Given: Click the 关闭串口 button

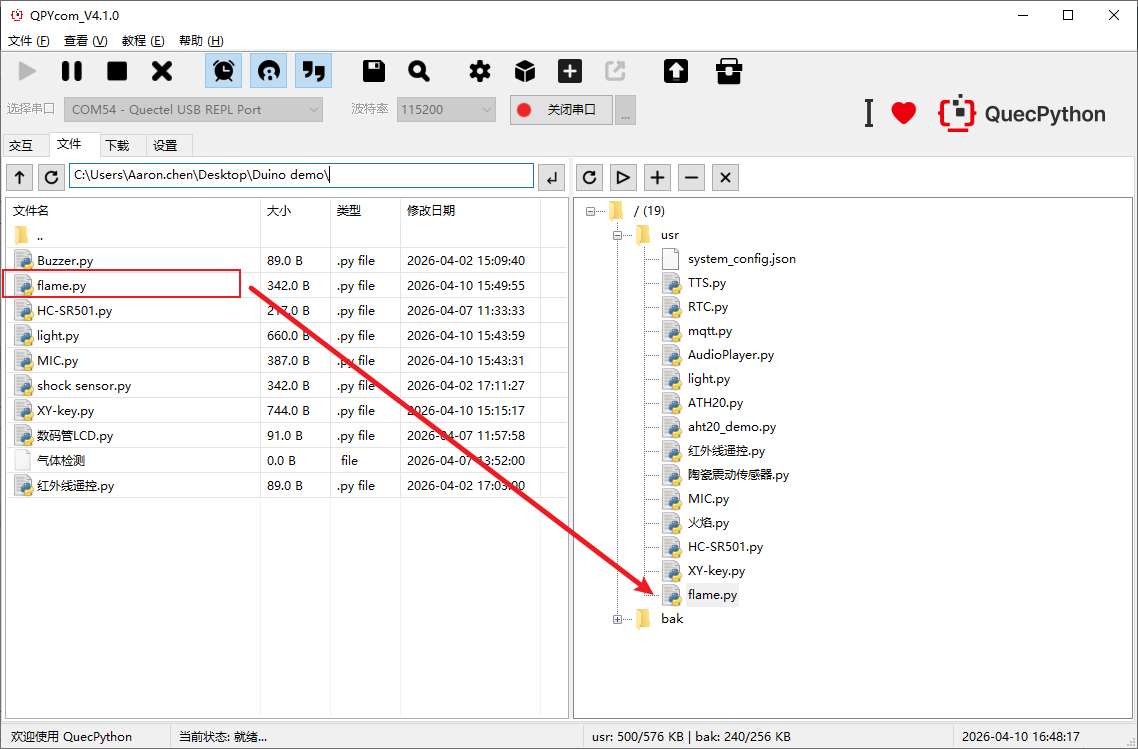Looking at the screenshot, I should (560, 109).
